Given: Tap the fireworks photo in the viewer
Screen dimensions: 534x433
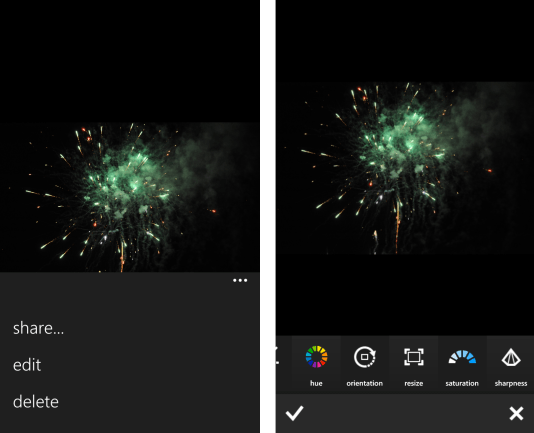Looking at the screenshot, I should pyautogui.click(x=129, y=197).
